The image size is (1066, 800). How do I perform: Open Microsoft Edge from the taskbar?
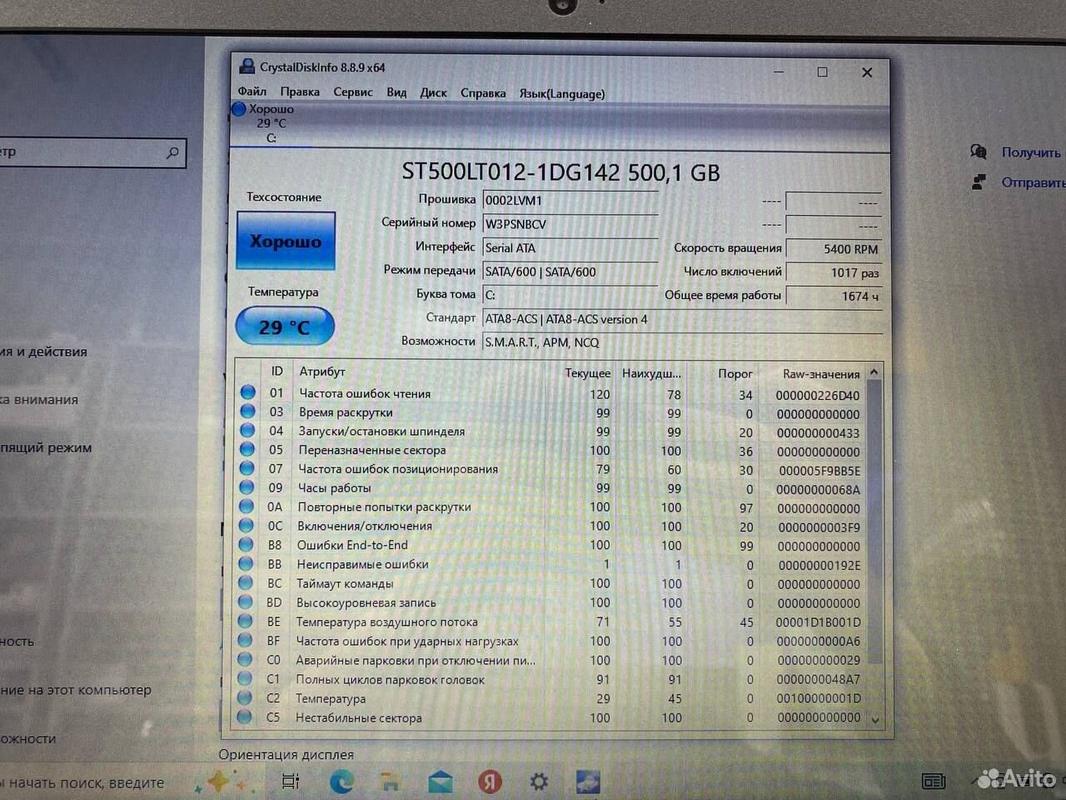pos(340,781)
